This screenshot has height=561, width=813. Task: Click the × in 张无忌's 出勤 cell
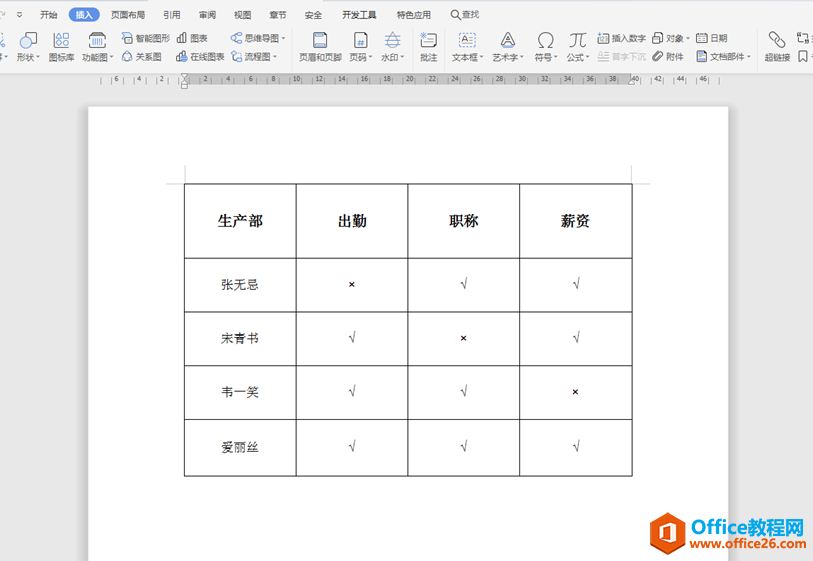[352, 284]
